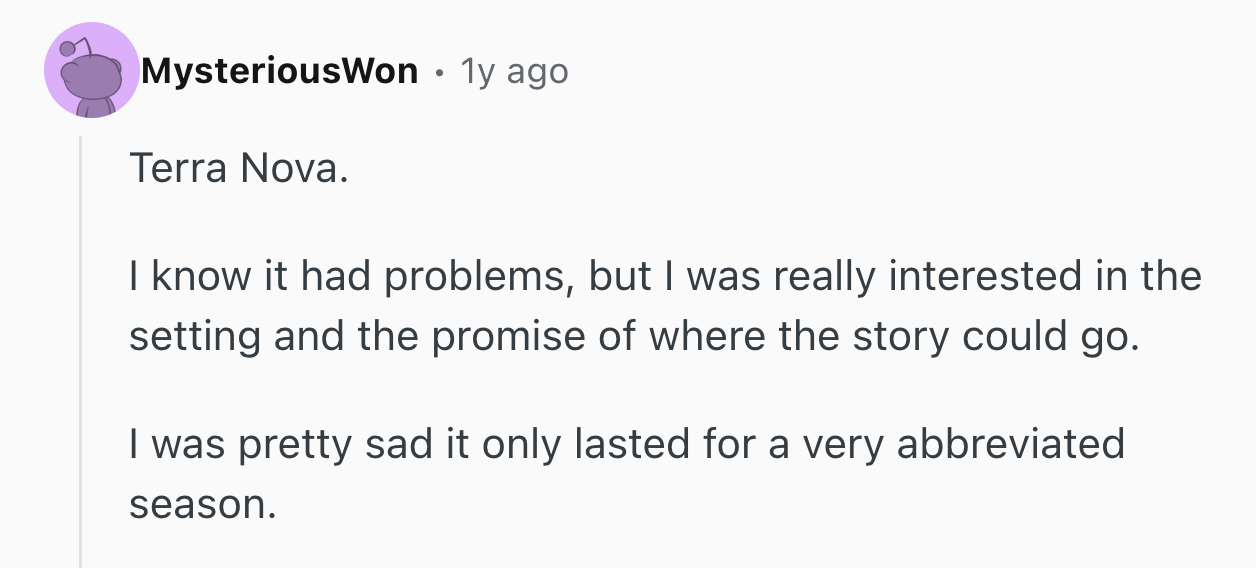This screenshot has width=1256, height=568.
Task: Click the word "season." at the comment's end
Action: click(201, 504)
